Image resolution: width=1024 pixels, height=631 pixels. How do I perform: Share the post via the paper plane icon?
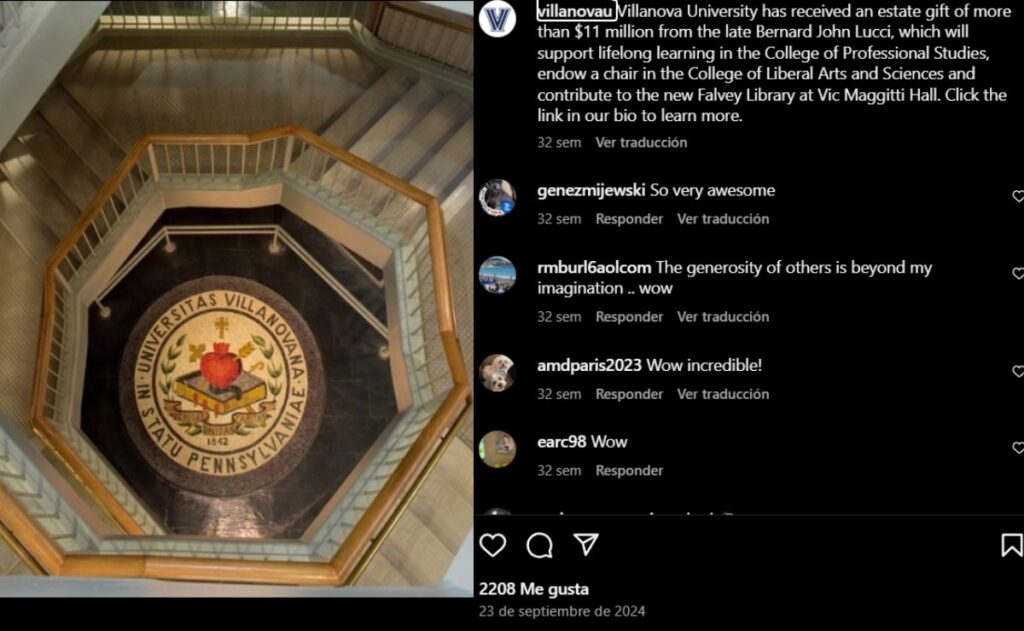(x=586, y=544)
